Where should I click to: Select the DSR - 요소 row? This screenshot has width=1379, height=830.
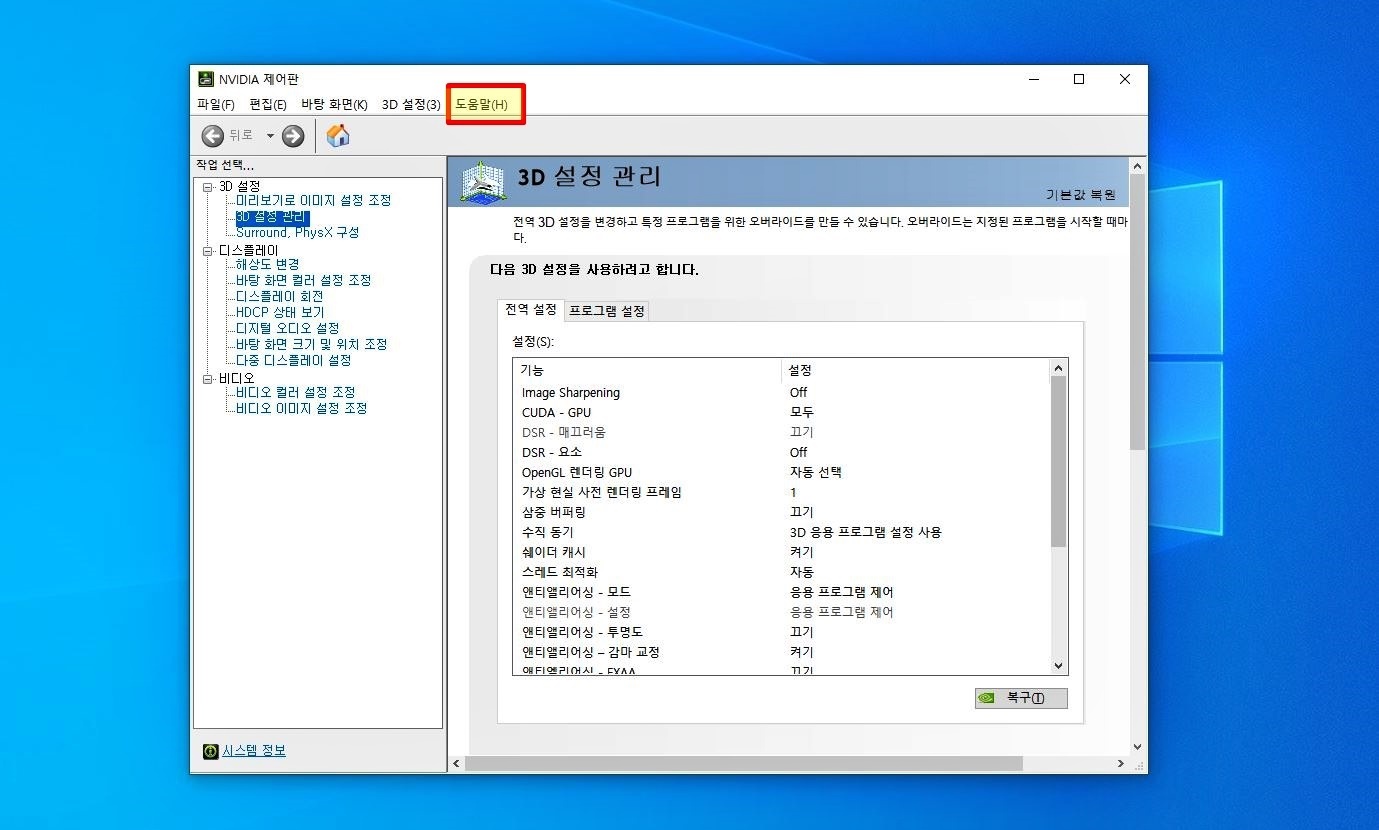[x=782, y=452]
